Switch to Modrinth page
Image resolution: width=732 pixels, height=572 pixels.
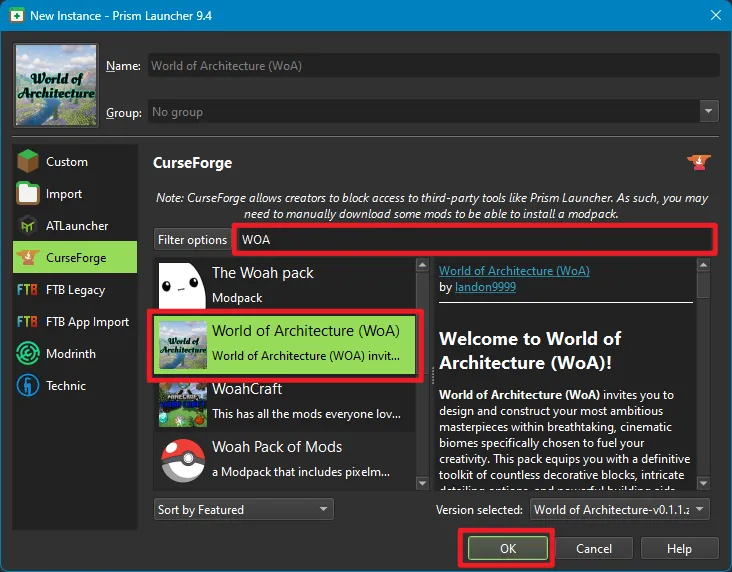(x=75, y=353)
